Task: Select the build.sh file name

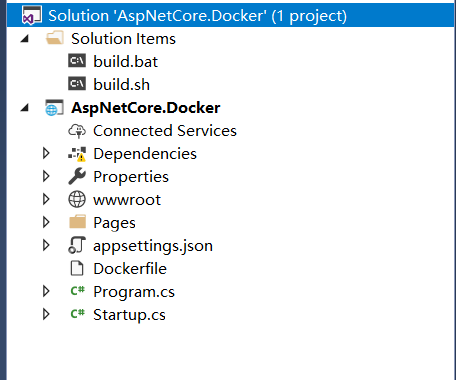Action: (121, 85)
